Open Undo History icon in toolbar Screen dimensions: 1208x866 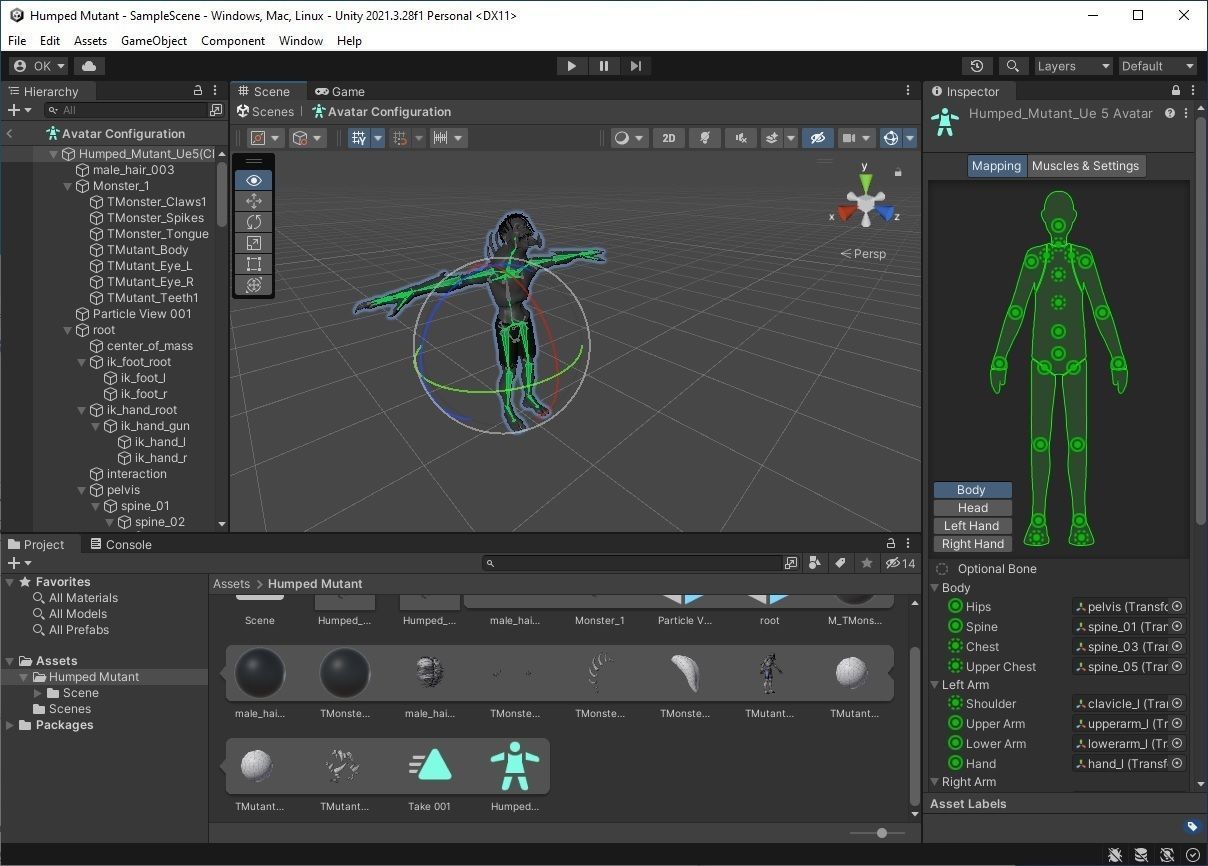coord(977,66)
